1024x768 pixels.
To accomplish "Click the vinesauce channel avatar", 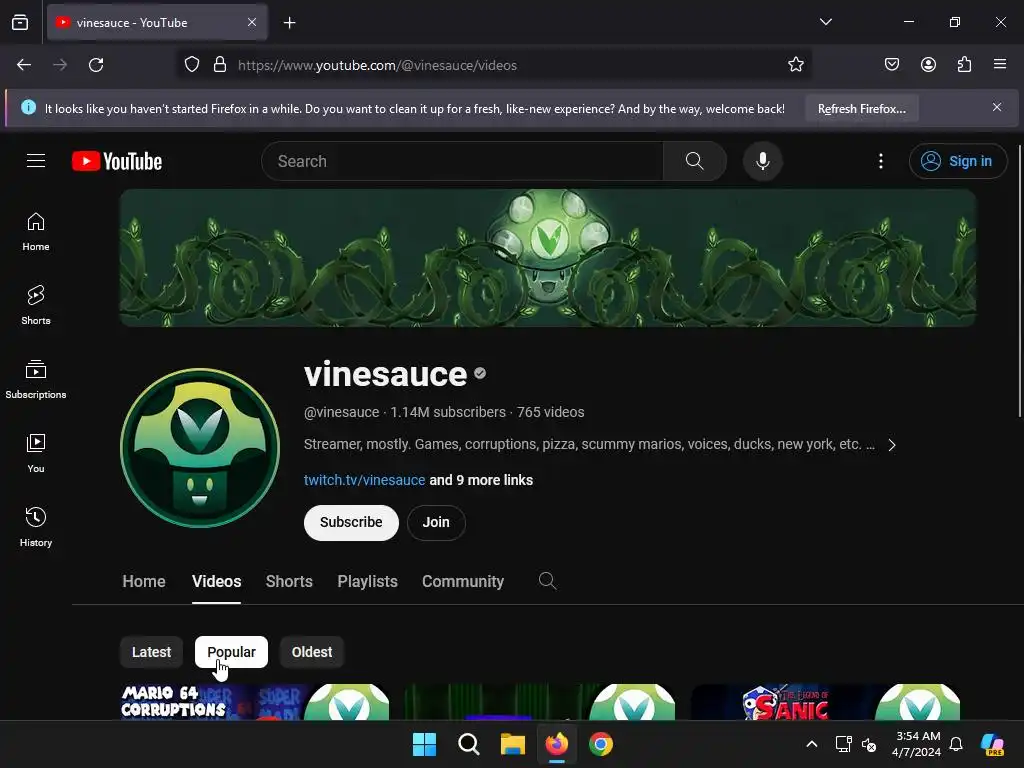I will coord(200,448).
